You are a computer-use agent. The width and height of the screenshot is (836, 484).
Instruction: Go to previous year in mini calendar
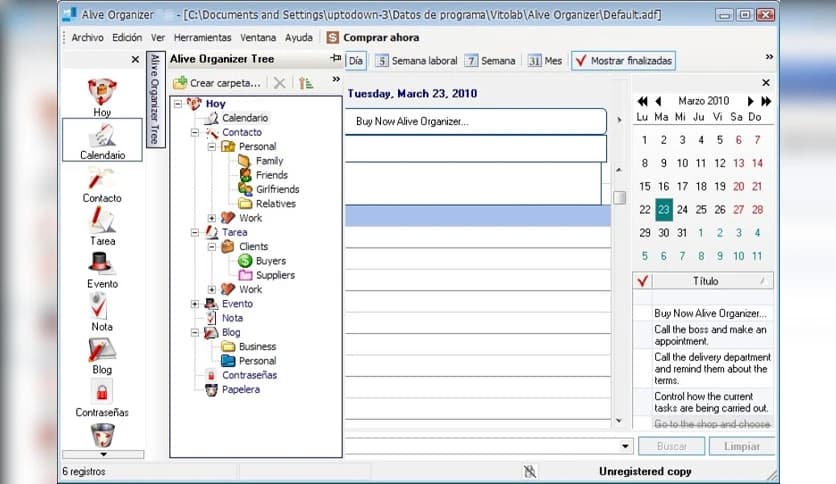pos(642,101)
